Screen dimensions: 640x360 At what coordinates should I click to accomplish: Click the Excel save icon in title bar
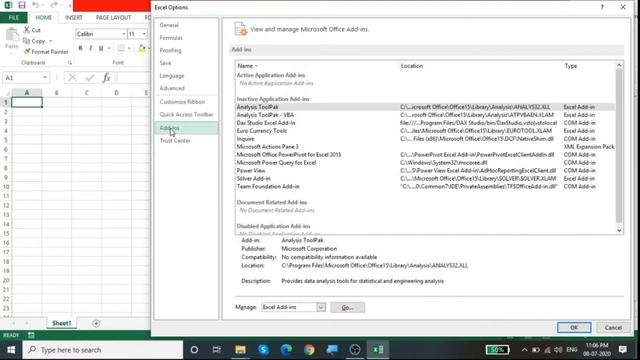point(22,5)
